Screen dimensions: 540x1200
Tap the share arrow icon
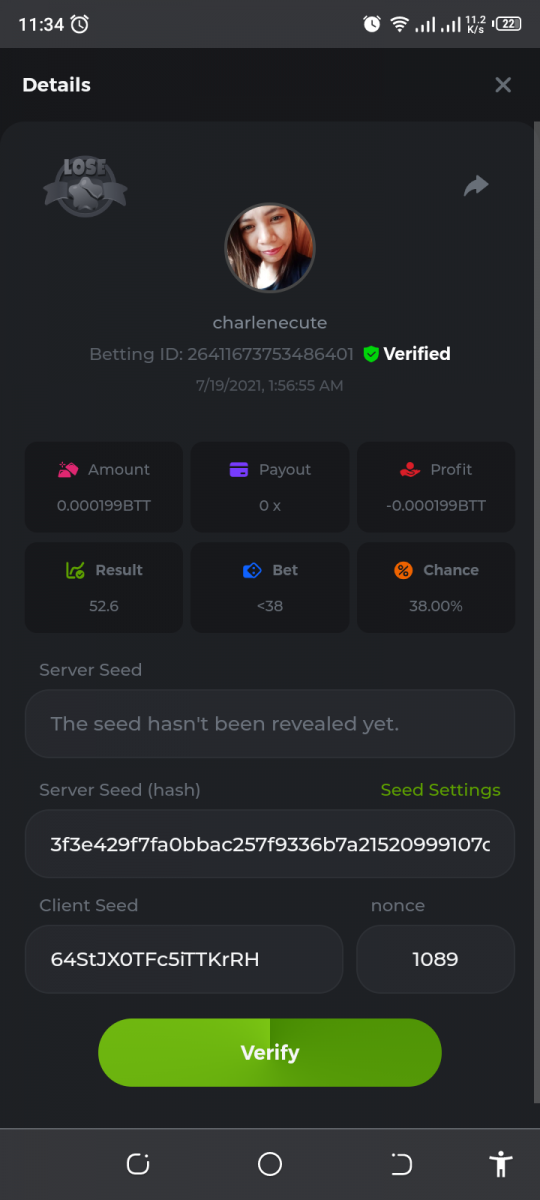tap(476, 185)
